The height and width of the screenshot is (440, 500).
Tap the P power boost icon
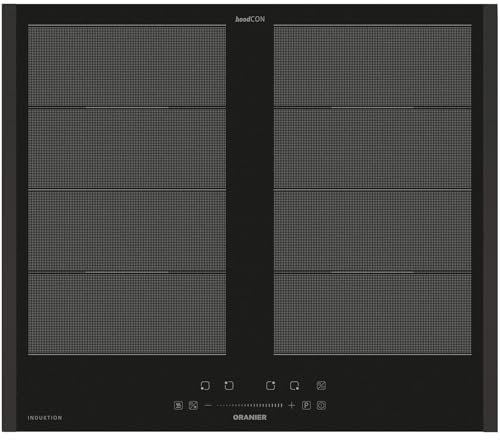click(306, 405)
